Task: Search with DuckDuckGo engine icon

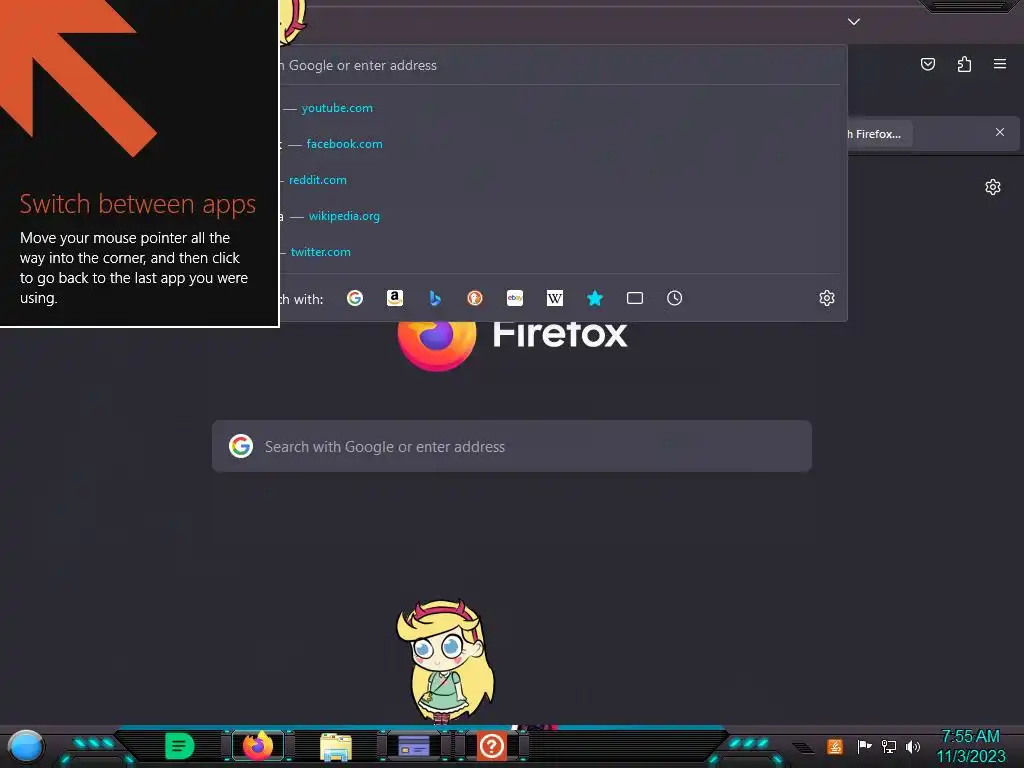Action: pos(475,298)
